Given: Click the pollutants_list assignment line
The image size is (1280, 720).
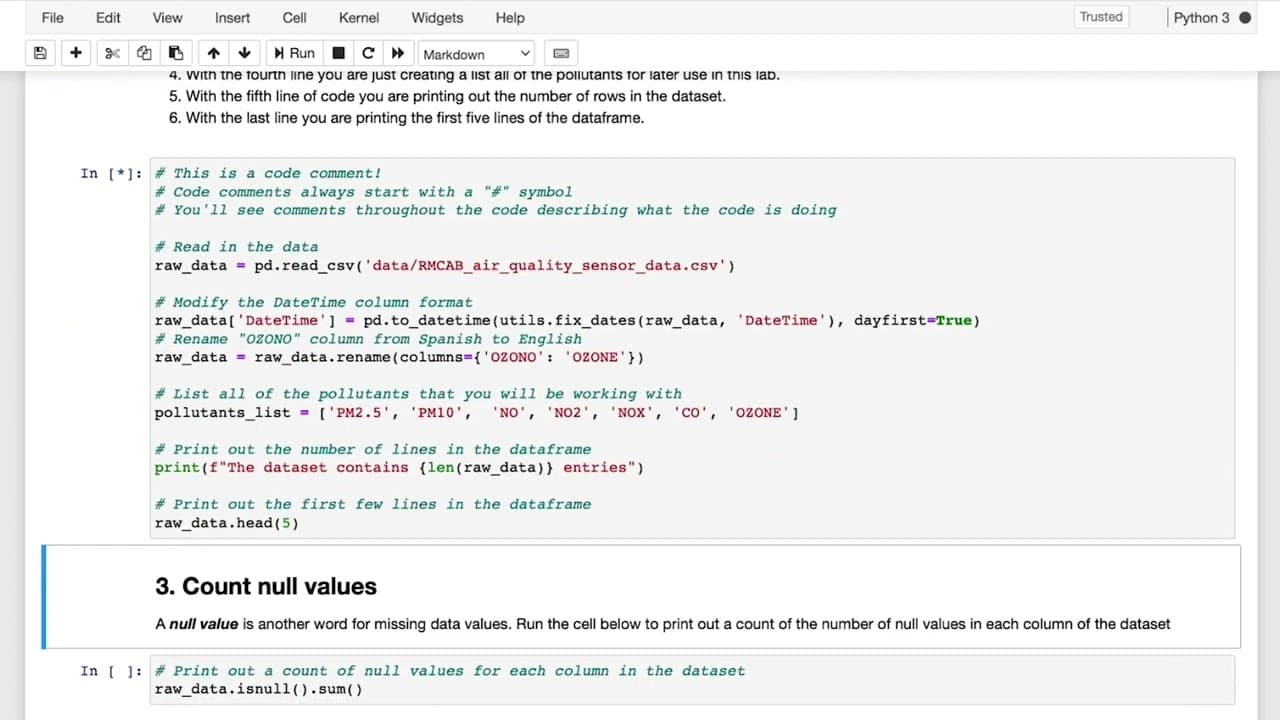Looking at the screenshot, I should pos(477,412).
